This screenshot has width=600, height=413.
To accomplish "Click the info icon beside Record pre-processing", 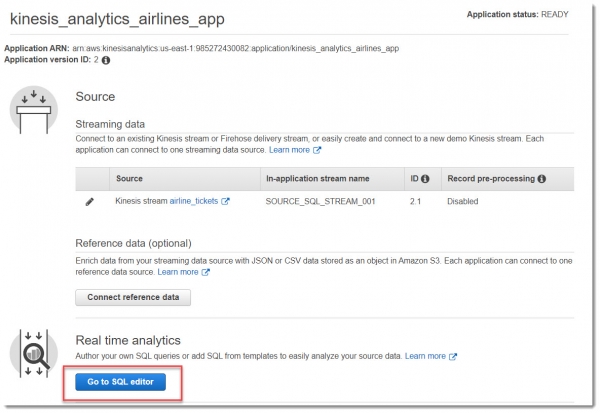I will [x=541, y=179].
